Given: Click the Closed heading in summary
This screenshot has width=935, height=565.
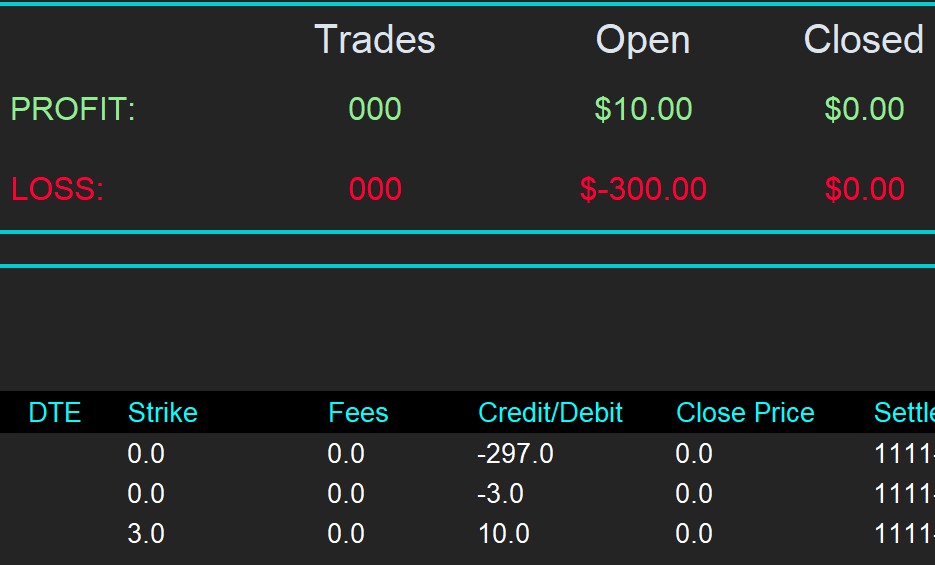Looking at the screenshot, I should [863, 40].
